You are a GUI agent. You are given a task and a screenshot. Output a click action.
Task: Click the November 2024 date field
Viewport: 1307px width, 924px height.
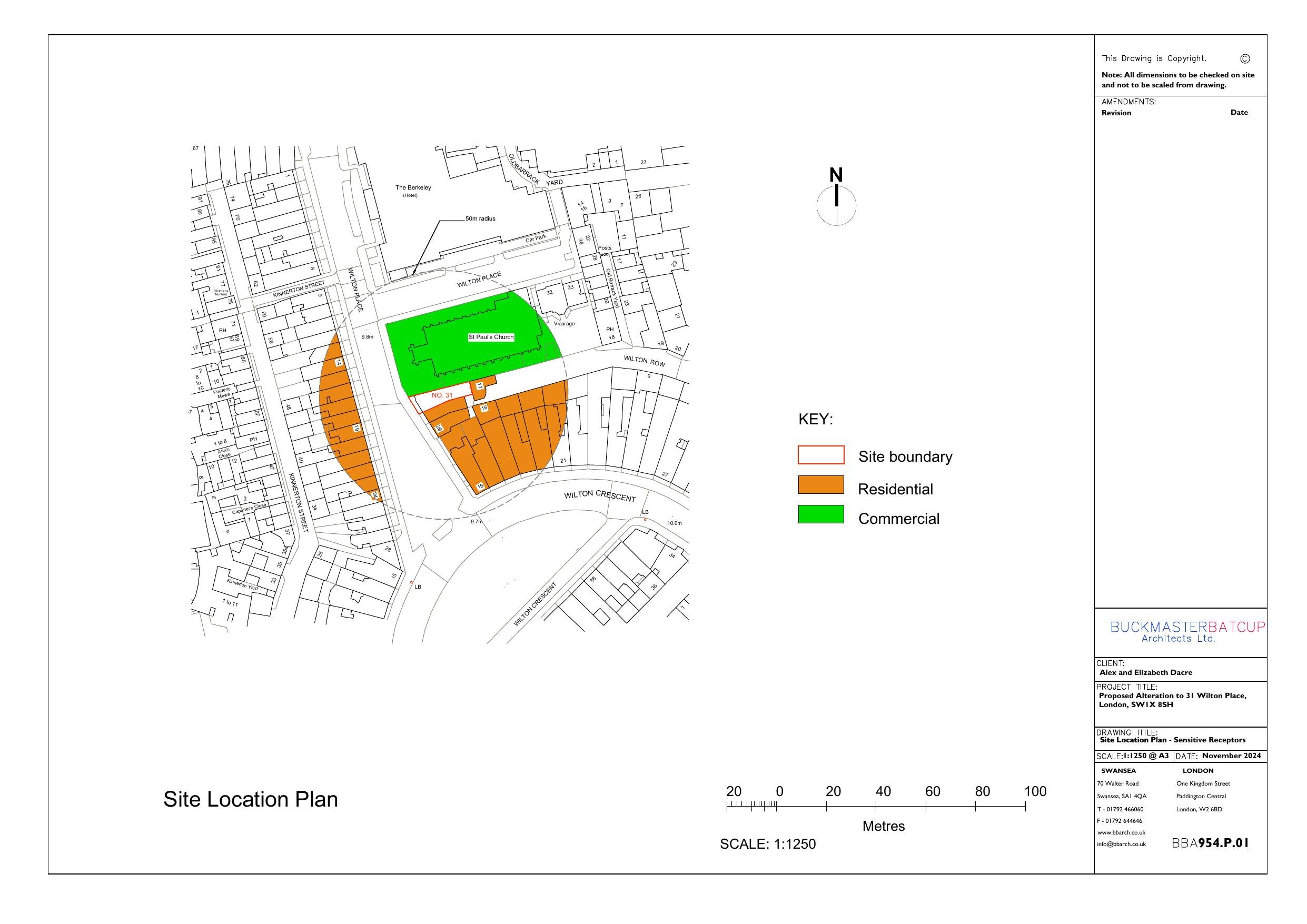pyautogui.click(x=1232, y=756)
